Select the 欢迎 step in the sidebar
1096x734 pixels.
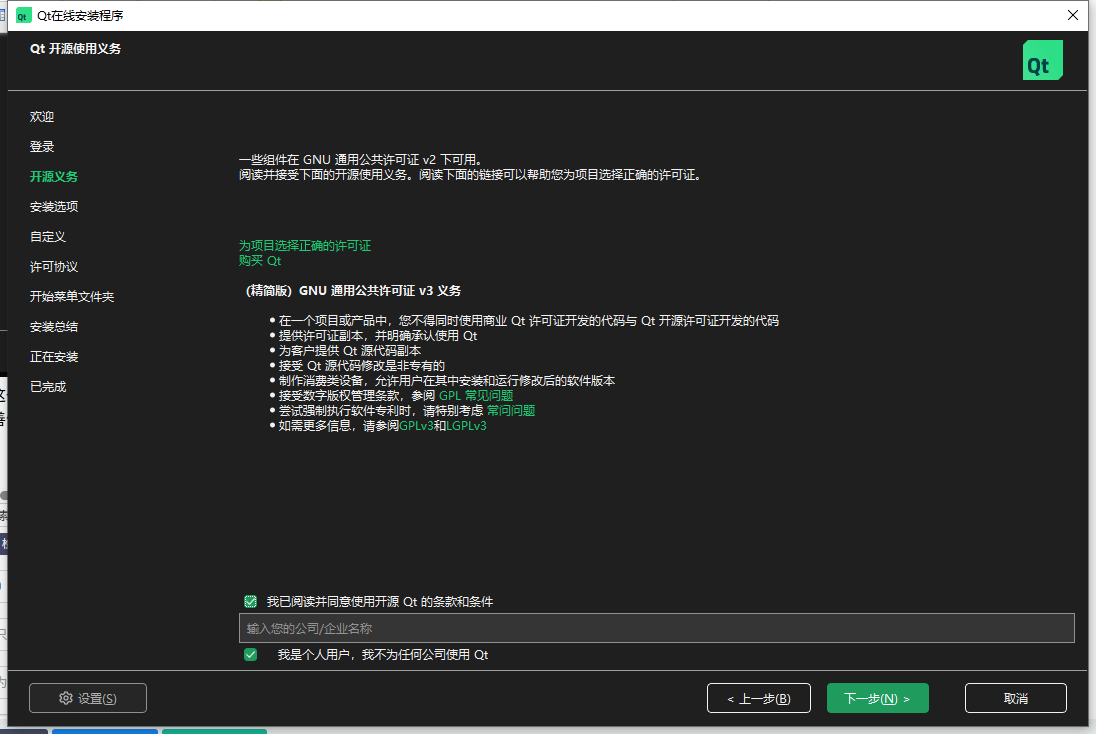[42, 117]
